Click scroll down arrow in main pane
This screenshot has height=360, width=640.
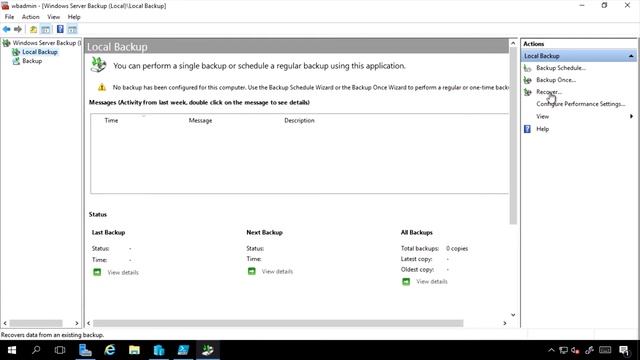tap(513, 315)
